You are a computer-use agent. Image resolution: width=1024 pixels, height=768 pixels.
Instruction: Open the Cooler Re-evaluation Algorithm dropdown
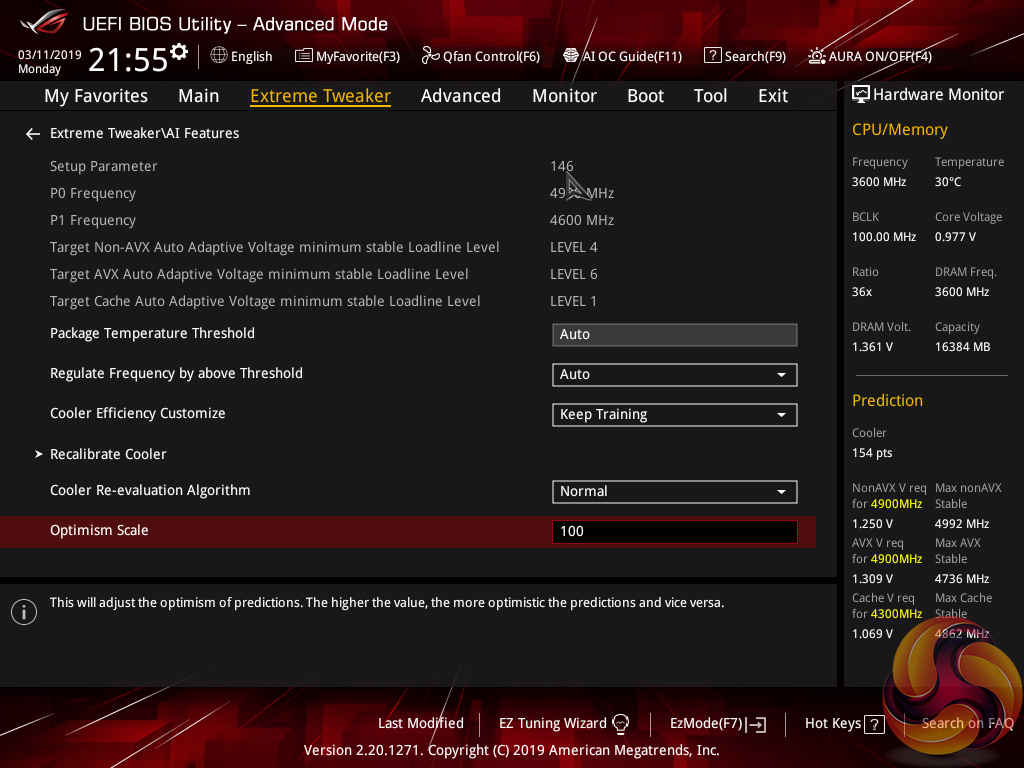[674, 492]
